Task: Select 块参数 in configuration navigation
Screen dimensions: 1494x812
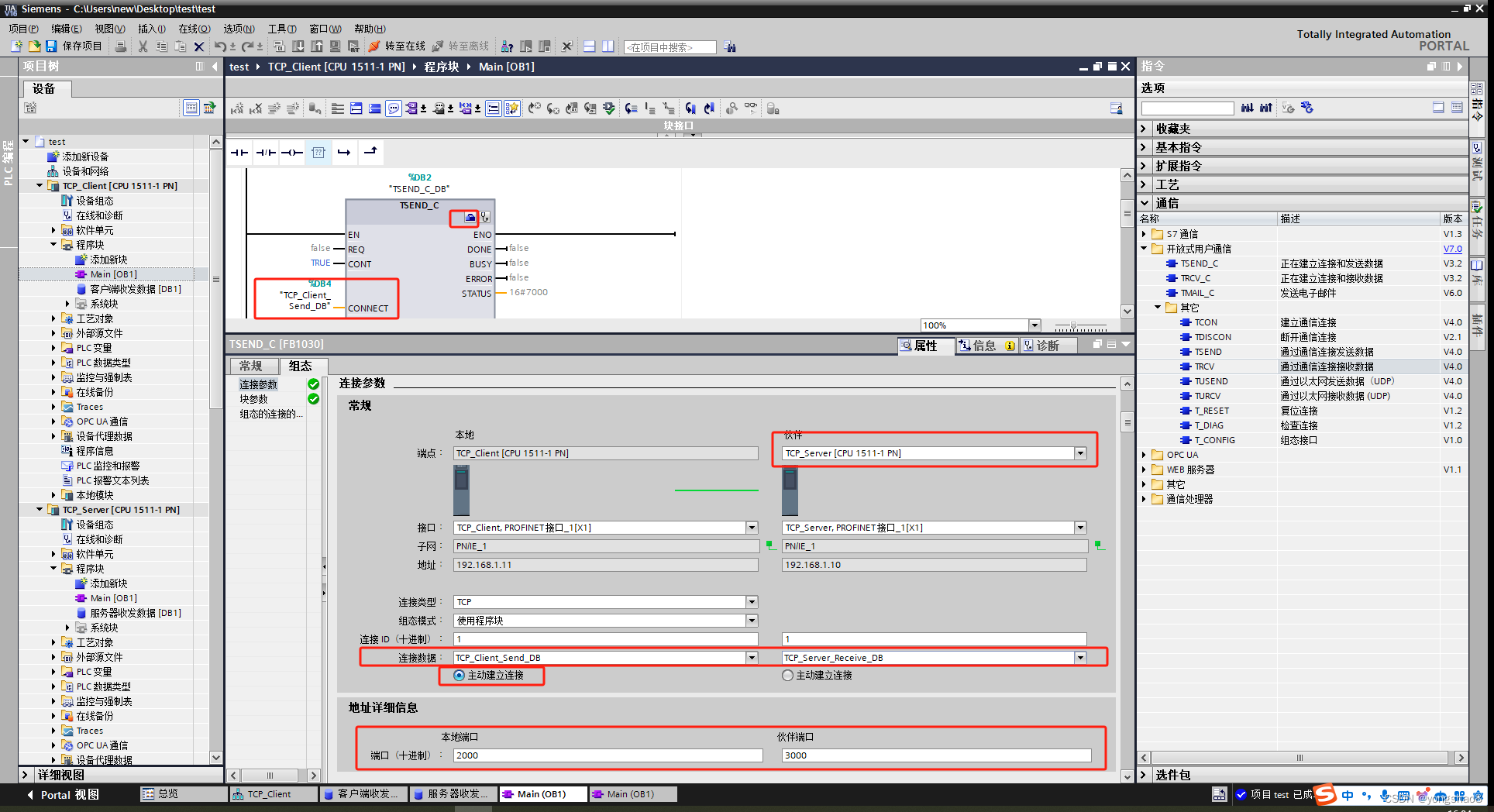Action: click(253, 399)
